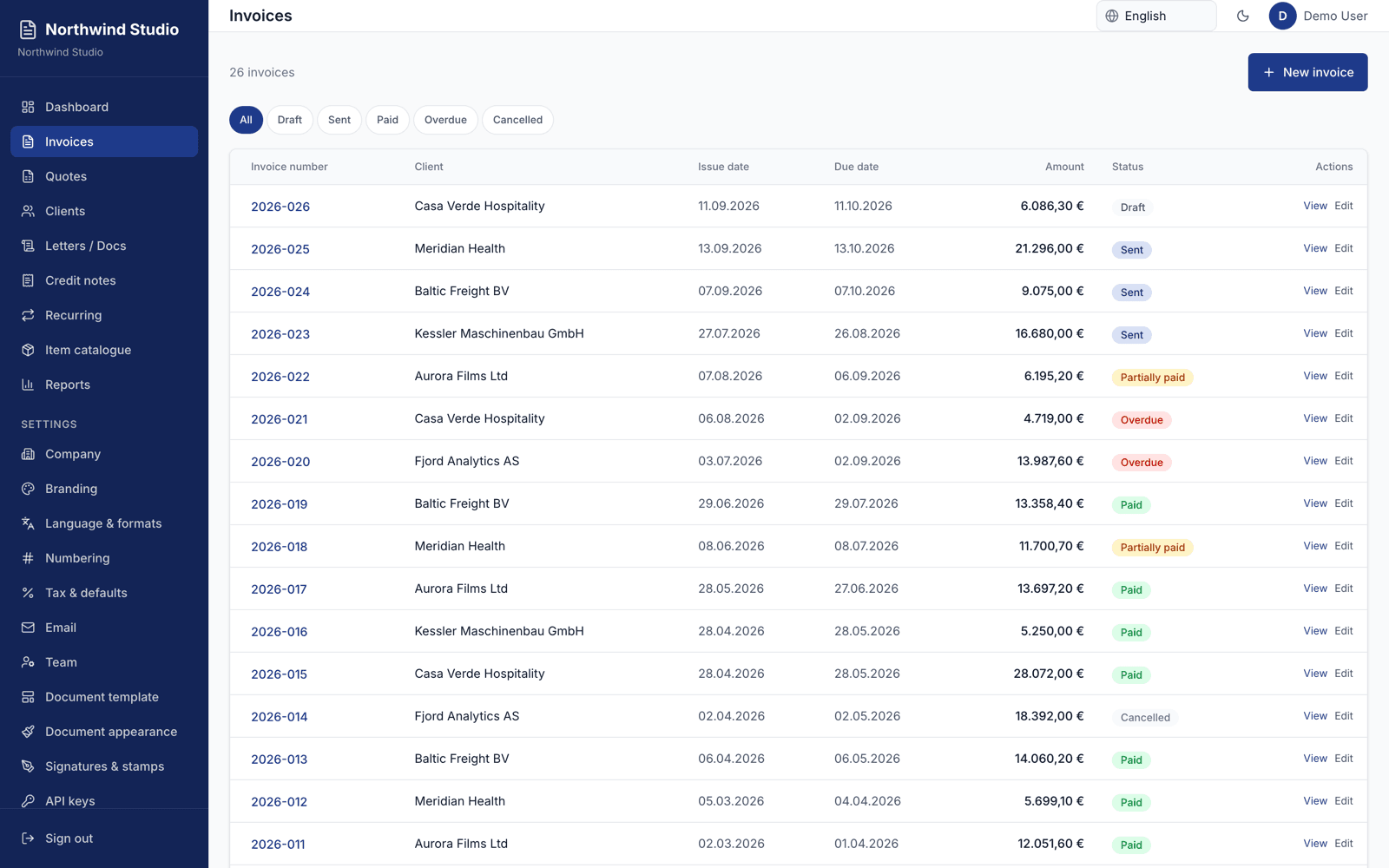Click the Language & formats icon
This screenshot has width=1389, height=868.
(x=28, y=523)
